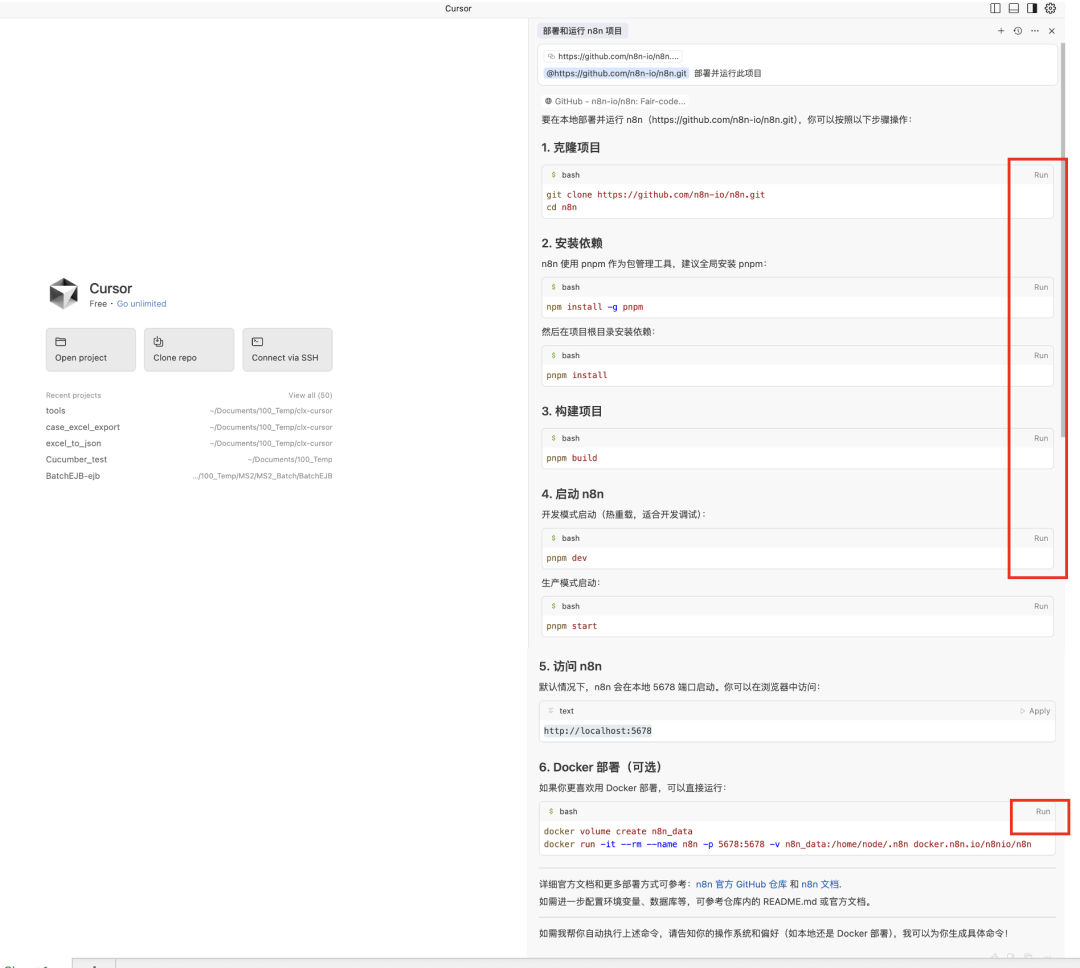1080x968 pixels.
Task: Toggle the AI chat side pane icon
Action: (1032, 8)
